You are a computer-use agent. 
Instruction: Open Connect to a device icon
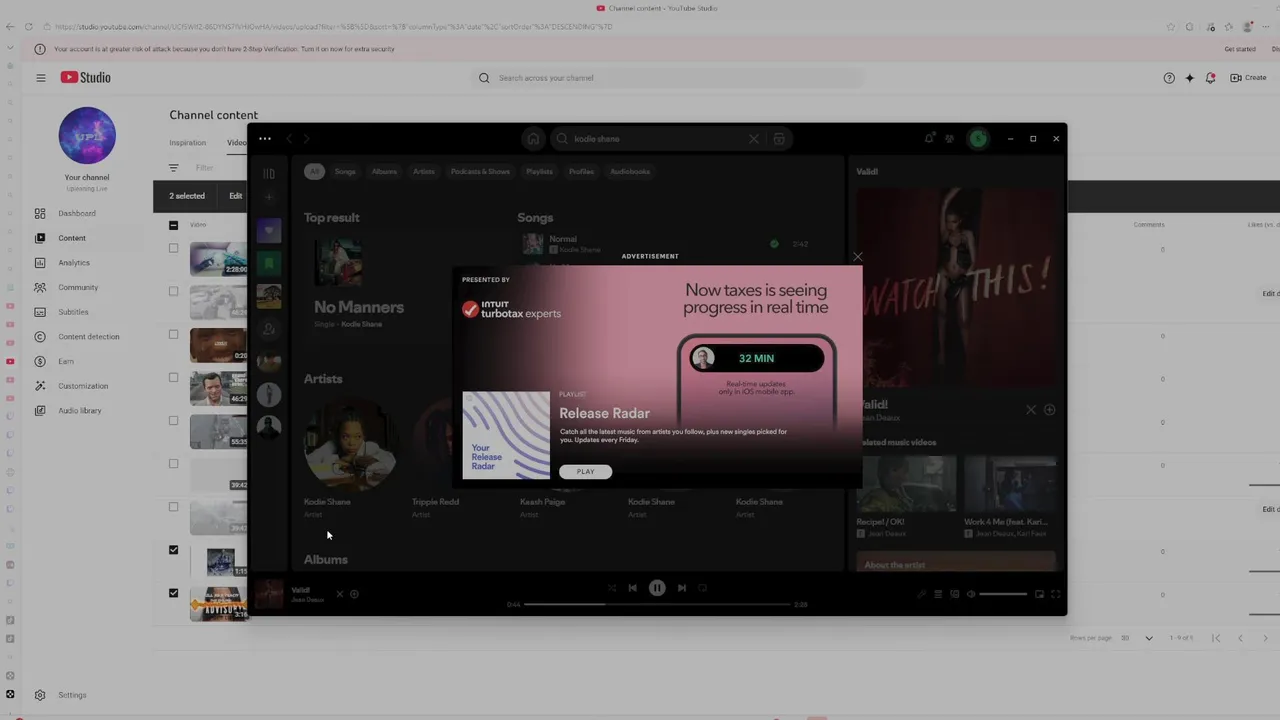point(954,594)
